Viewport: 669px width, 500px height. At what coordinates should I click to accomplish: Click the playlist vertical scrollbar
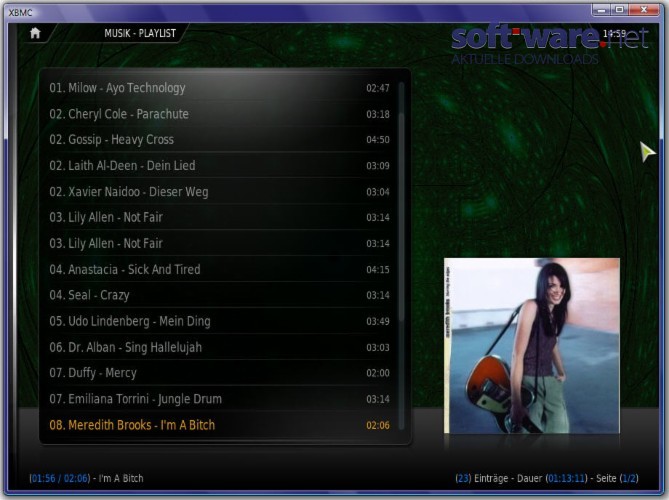tap(401, 256)
